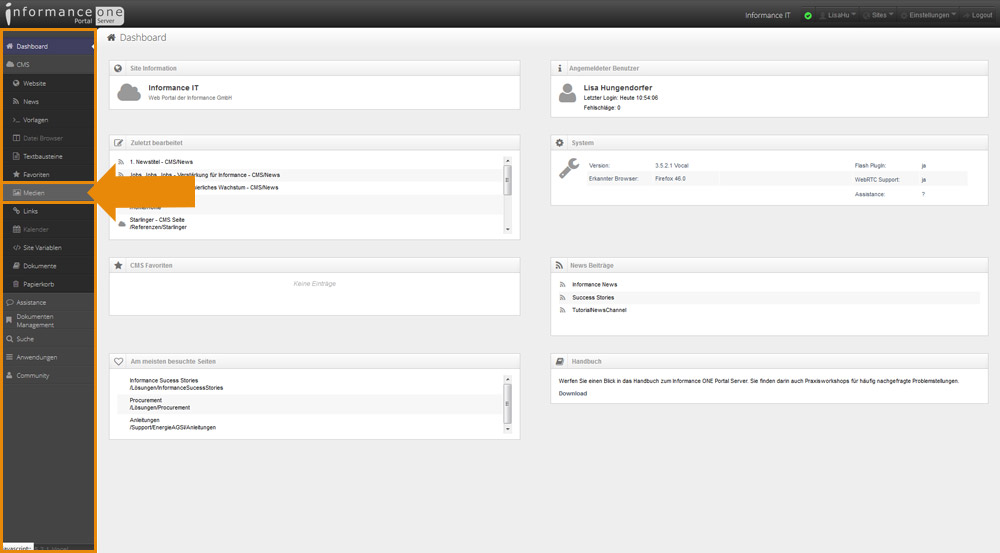
Task: Click scroll-up arrow in Zuletzt bearbeitet list
Action: tap(508, 161)
